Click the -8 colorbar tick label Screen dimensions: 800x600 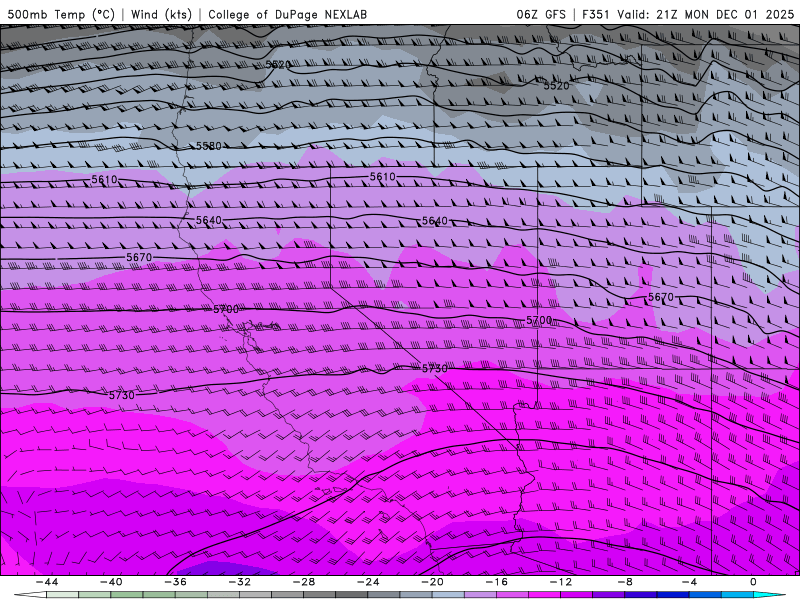pos(625,582)
